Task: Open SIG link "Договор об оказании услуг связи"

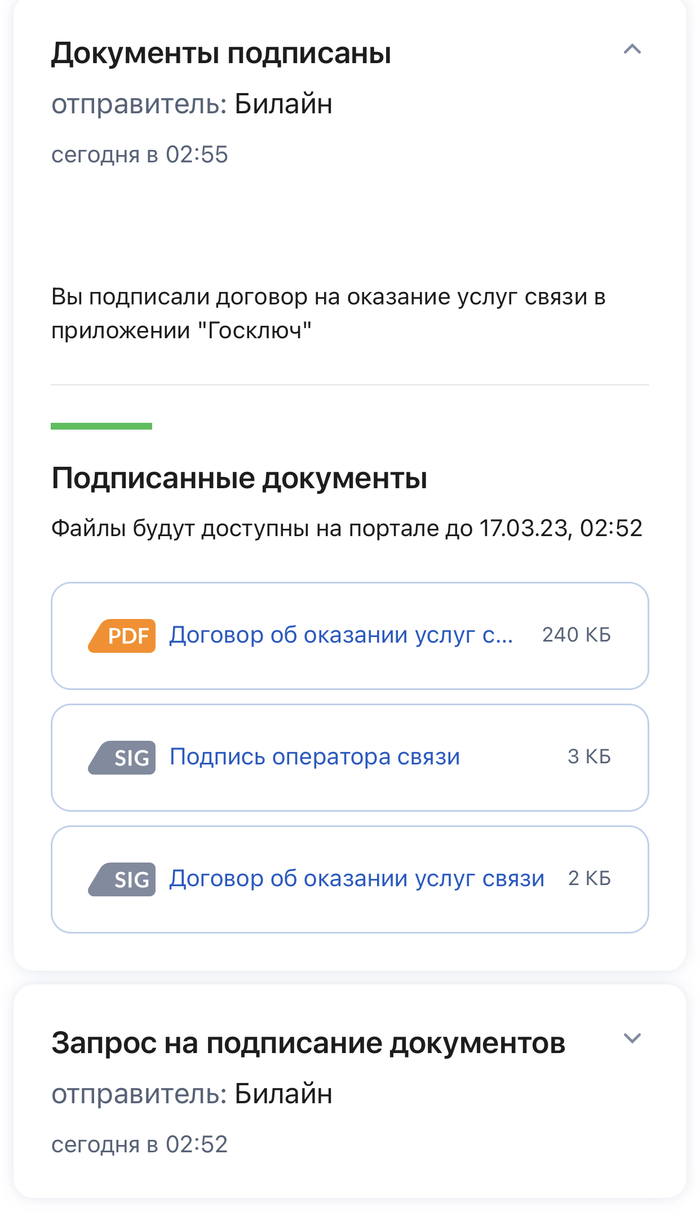Action: [356, 880]
